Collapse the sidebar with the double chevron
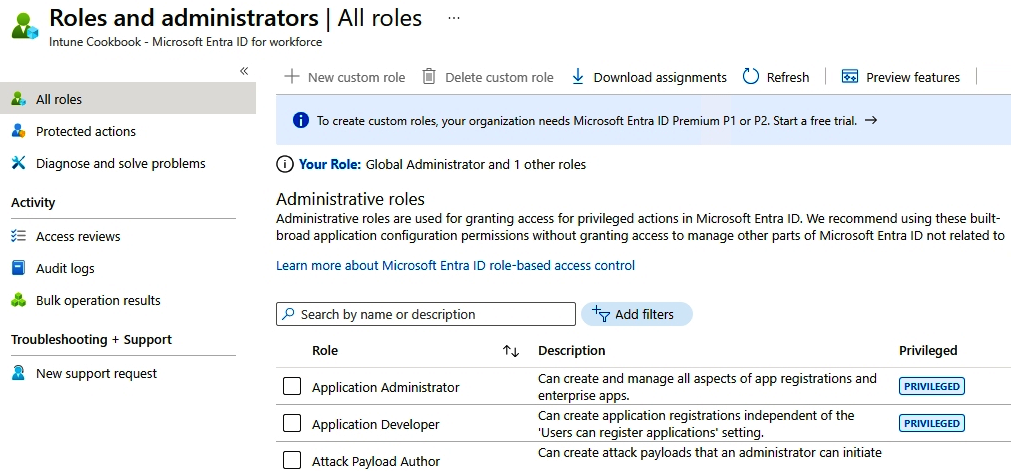Screen dimensions: 1011x471 click(x=244, y=71)
